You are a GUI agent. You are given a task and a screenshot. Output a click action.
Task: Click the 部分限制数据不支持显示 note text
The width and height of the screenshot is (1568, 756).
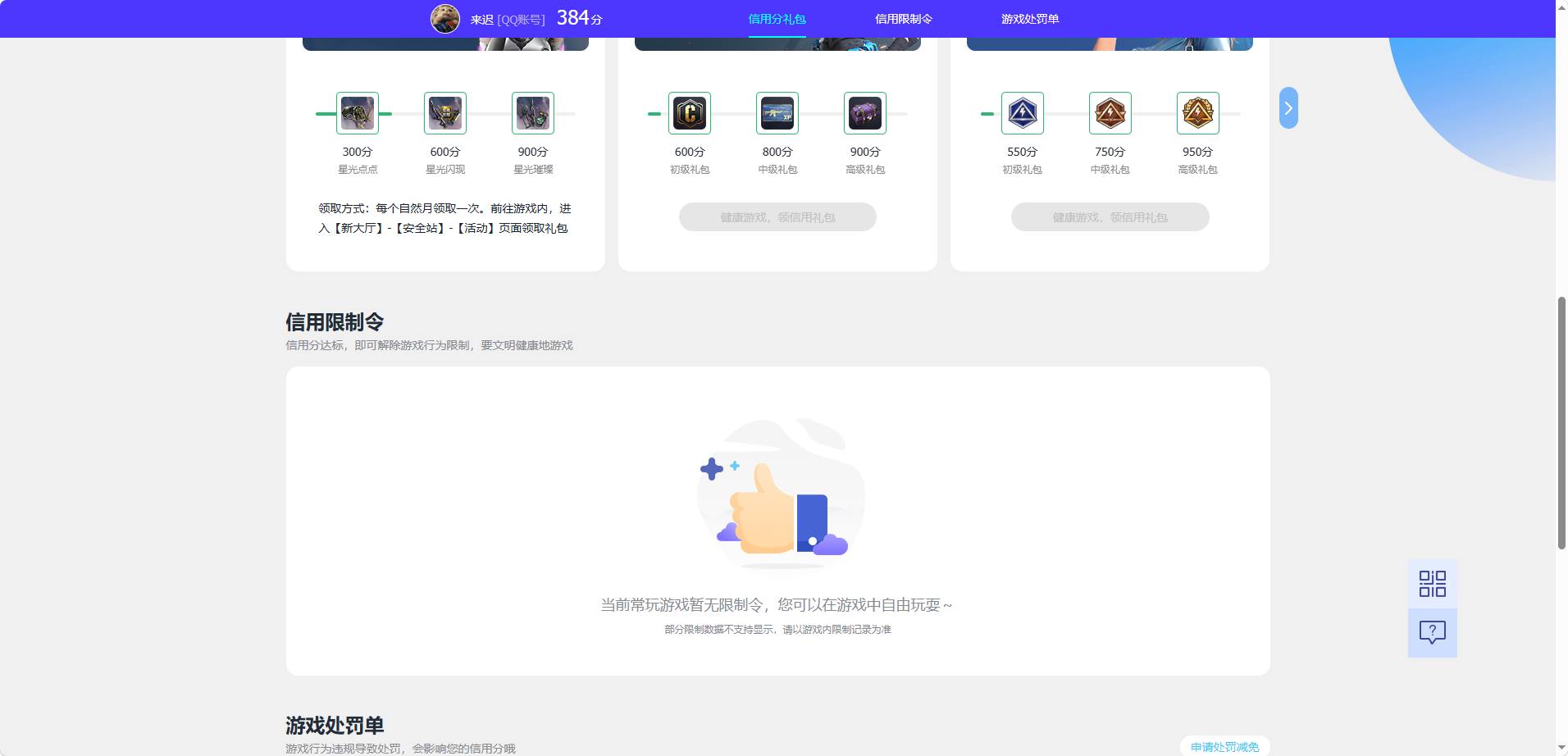click(777, 630)
